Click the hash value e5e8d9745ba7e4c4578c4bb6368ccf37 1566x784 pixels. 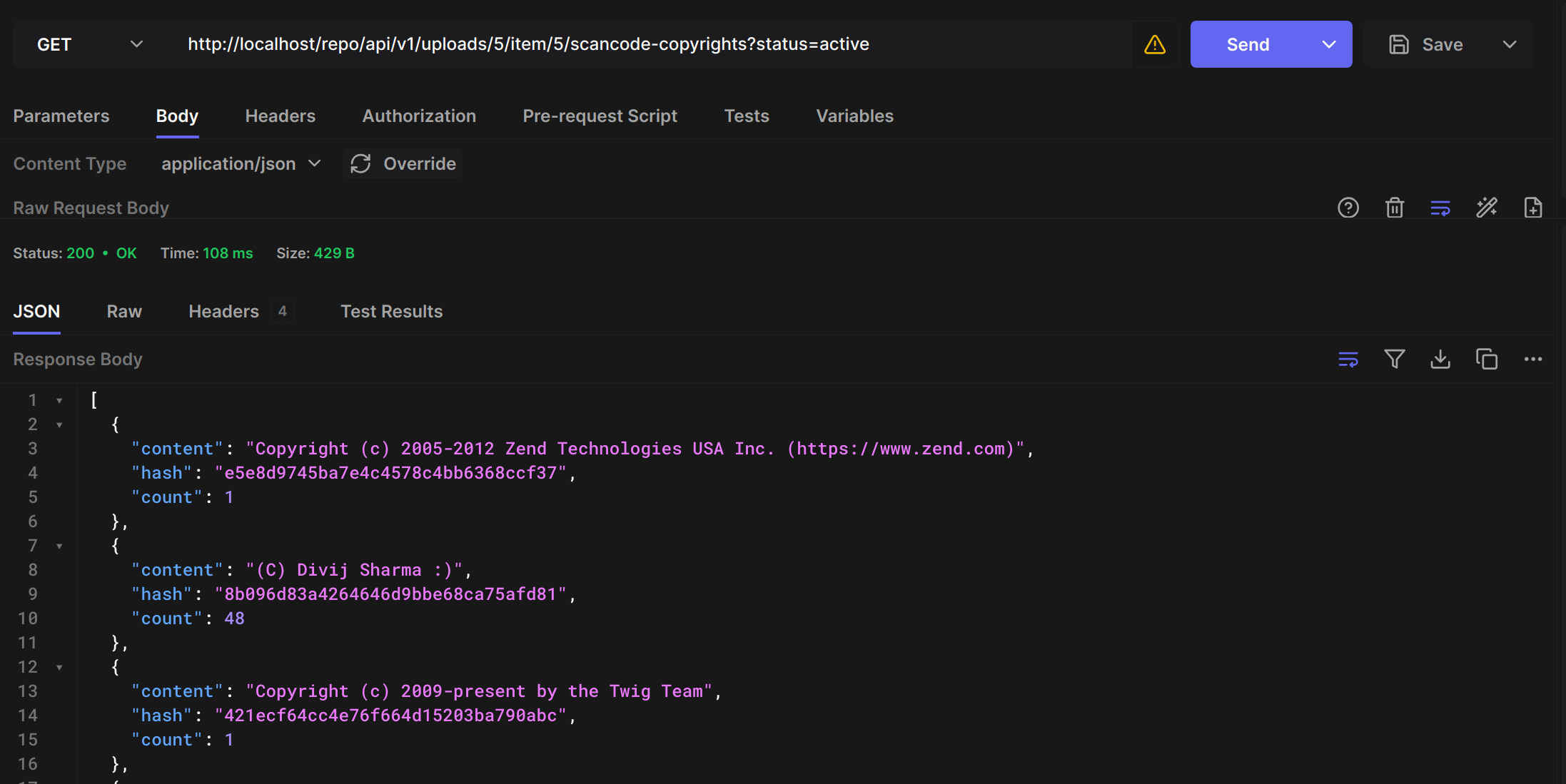[390, 473]
